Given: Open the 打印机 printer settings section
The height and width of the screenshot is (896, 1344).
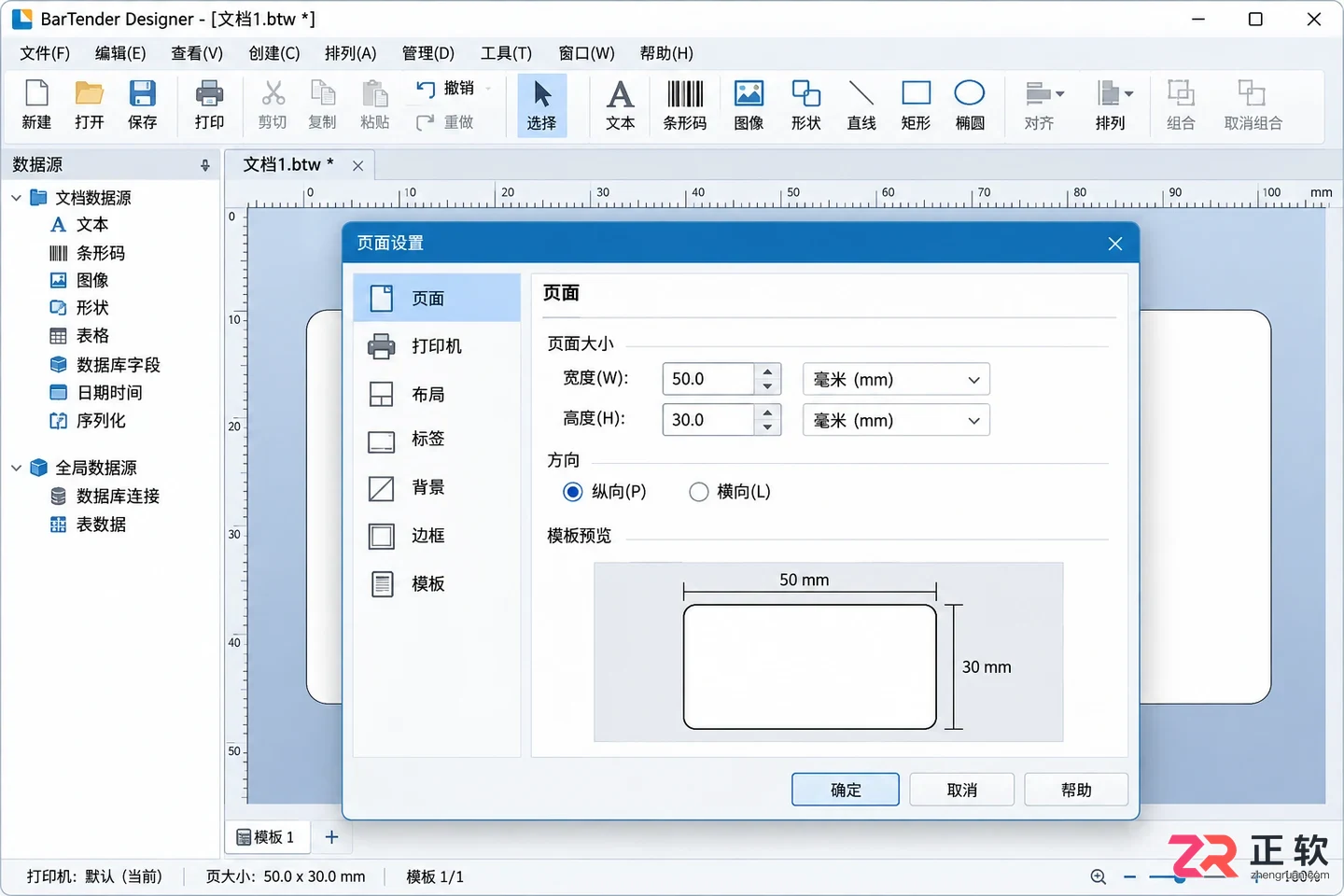Looking at the screenshot, I should point(437,346).
